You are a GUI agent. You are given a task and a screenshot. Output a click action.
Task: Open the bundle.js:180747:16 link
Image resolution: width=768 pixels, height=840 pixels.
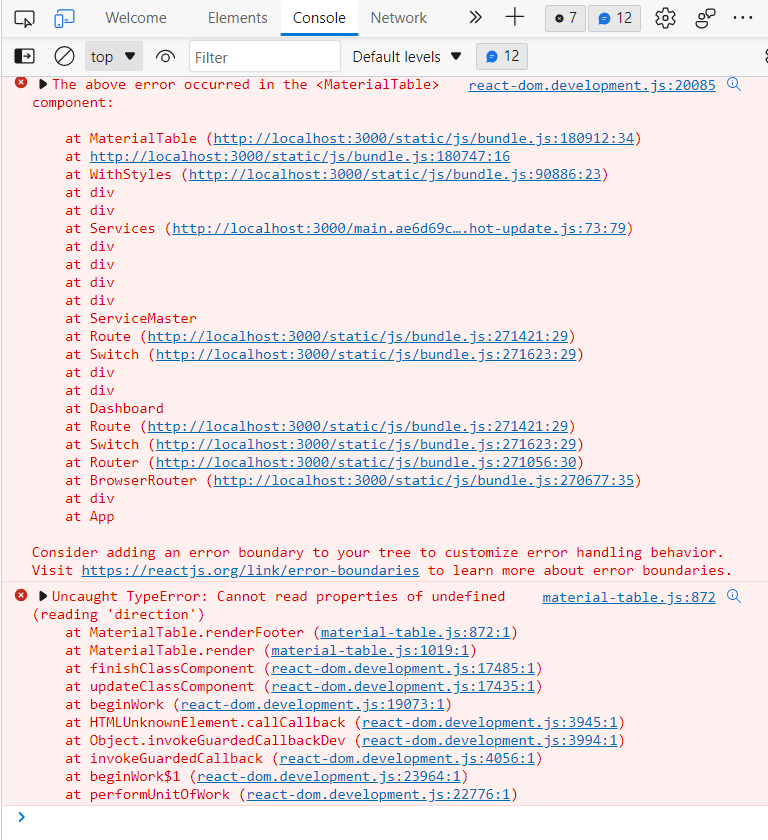[x=300, y=156]
